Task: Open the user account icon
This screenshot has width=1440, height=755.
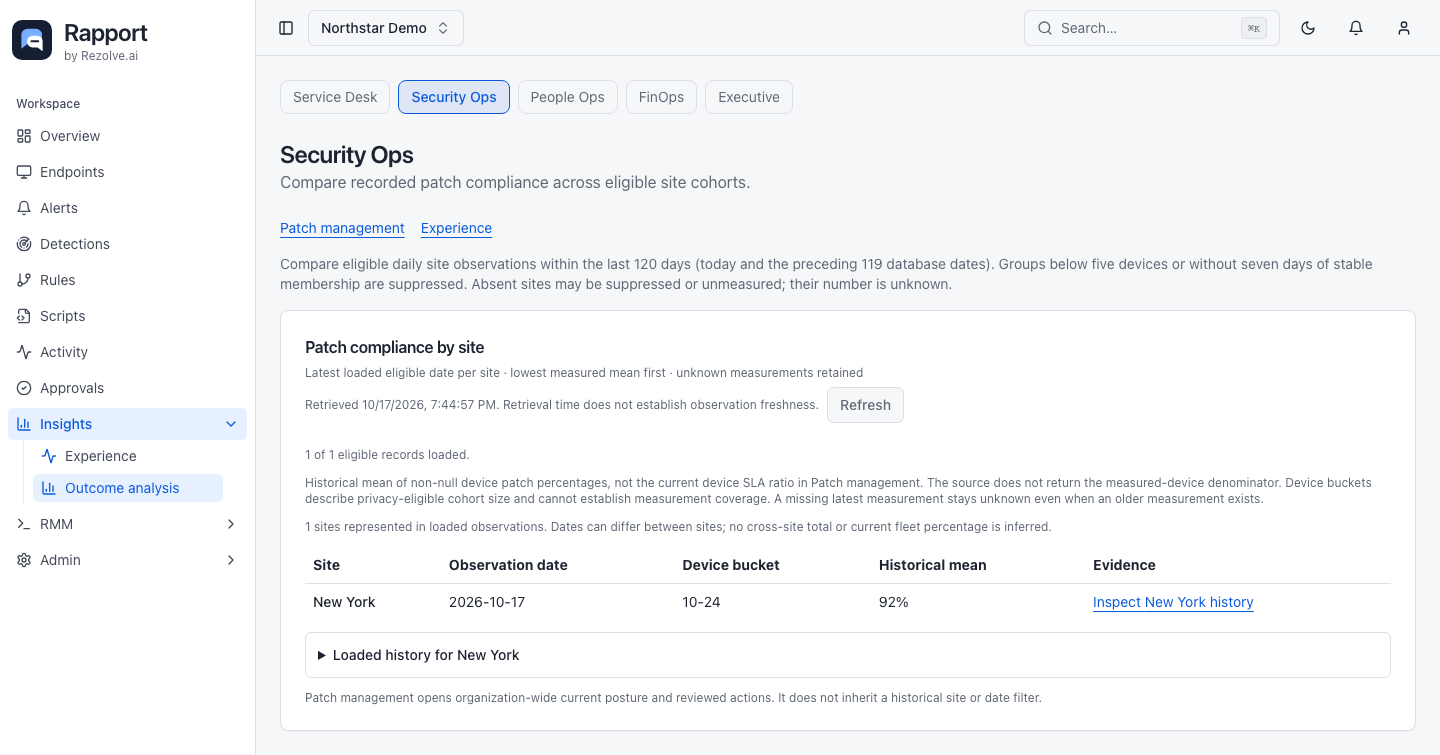Action: (x=1404, y=28)
